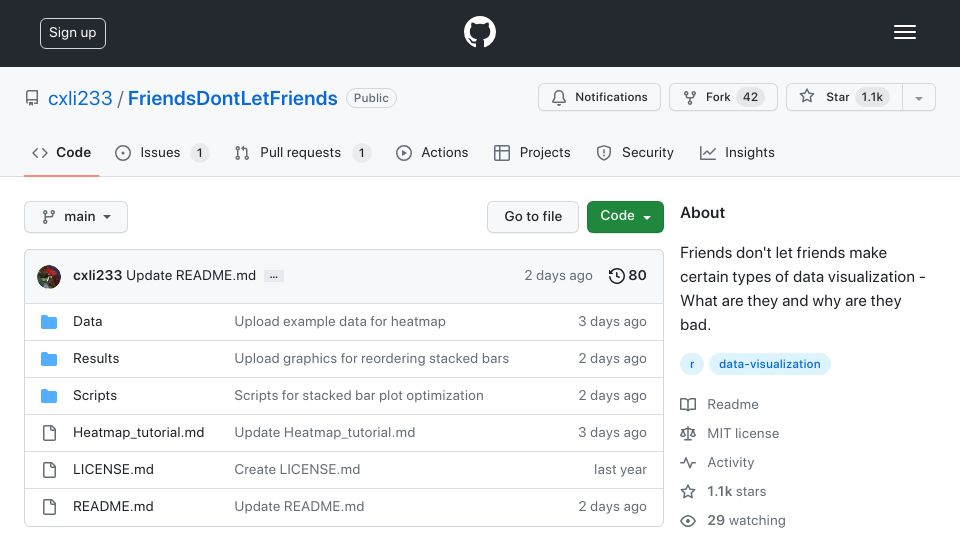Open the Security tab

click(635, 152)
